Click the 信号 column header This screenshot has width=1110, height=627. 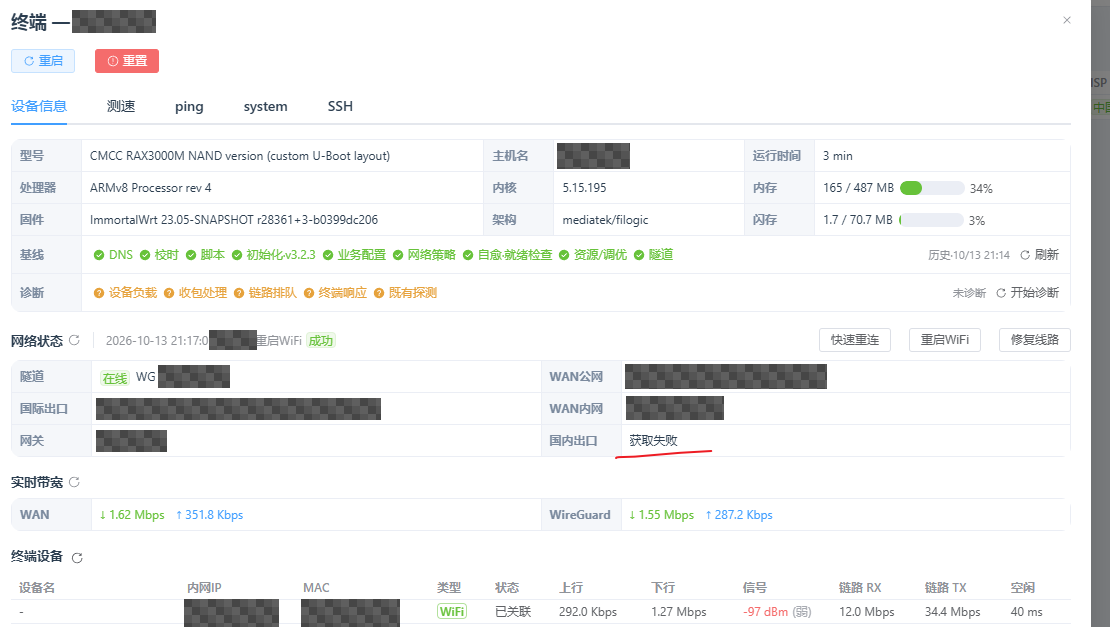click(x=755, y=587)
